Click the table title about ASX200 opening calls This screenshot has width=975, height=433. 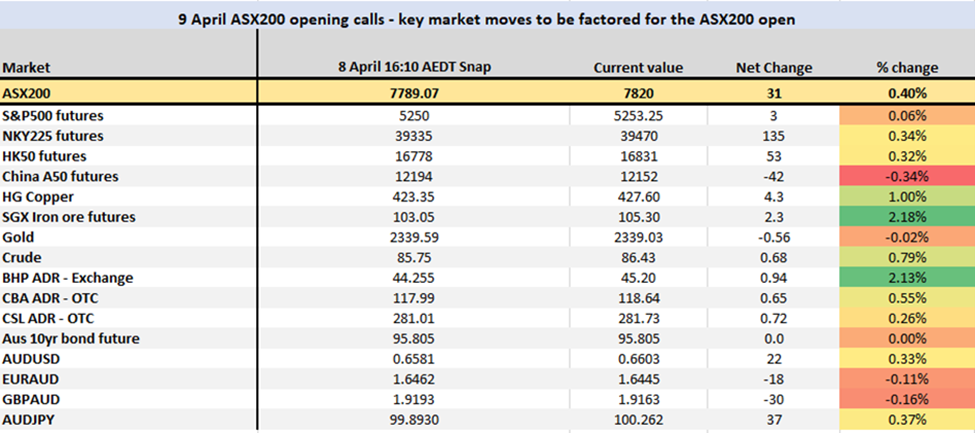point(487,18)
